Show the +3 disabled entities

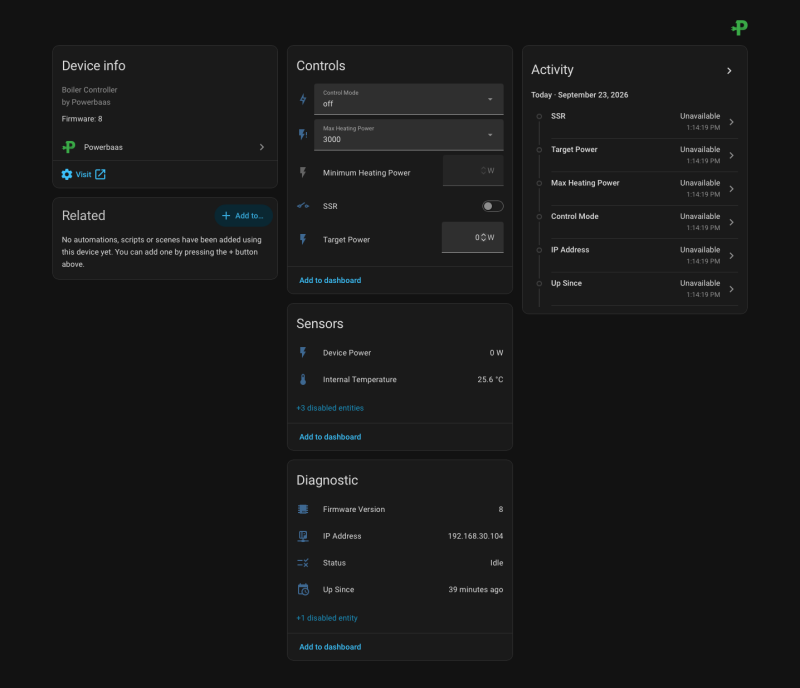tap(330, 408)
